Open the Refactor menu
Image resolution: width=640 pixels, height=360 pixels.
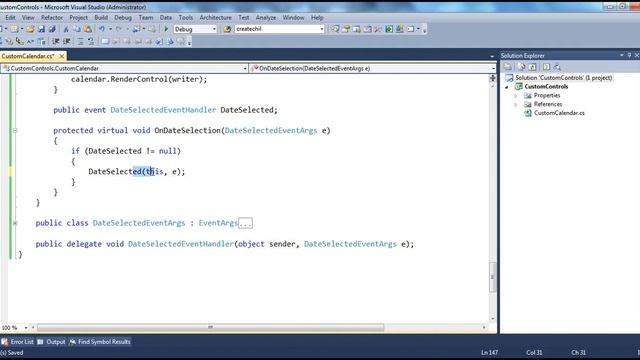(52, 18)
